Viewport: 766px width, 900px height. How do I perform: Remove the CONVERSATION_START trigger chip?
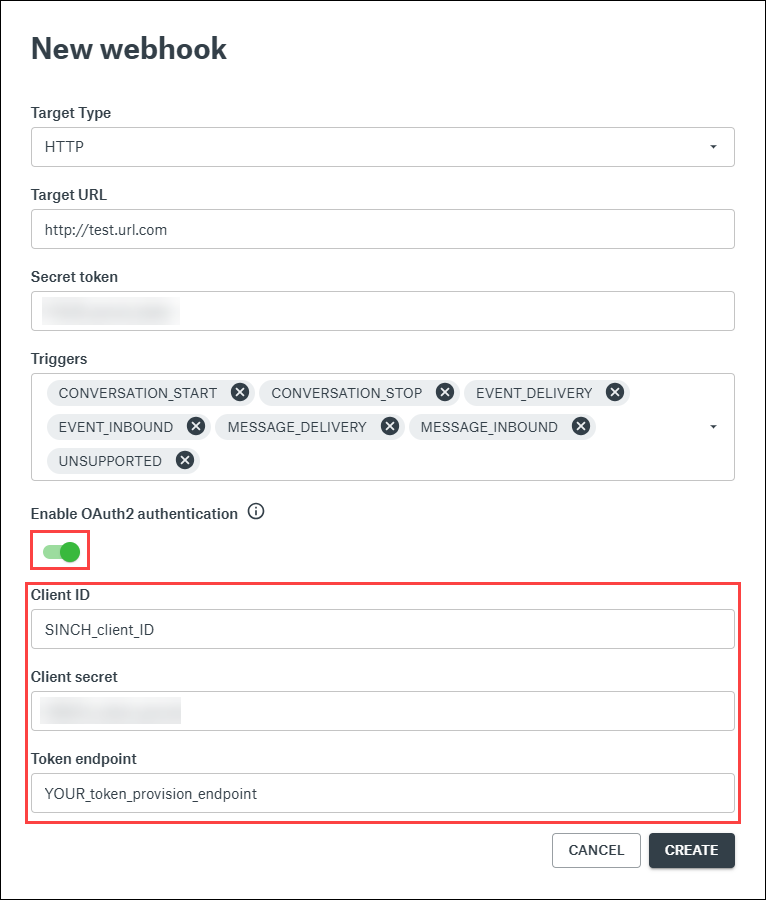coord(239,393)
